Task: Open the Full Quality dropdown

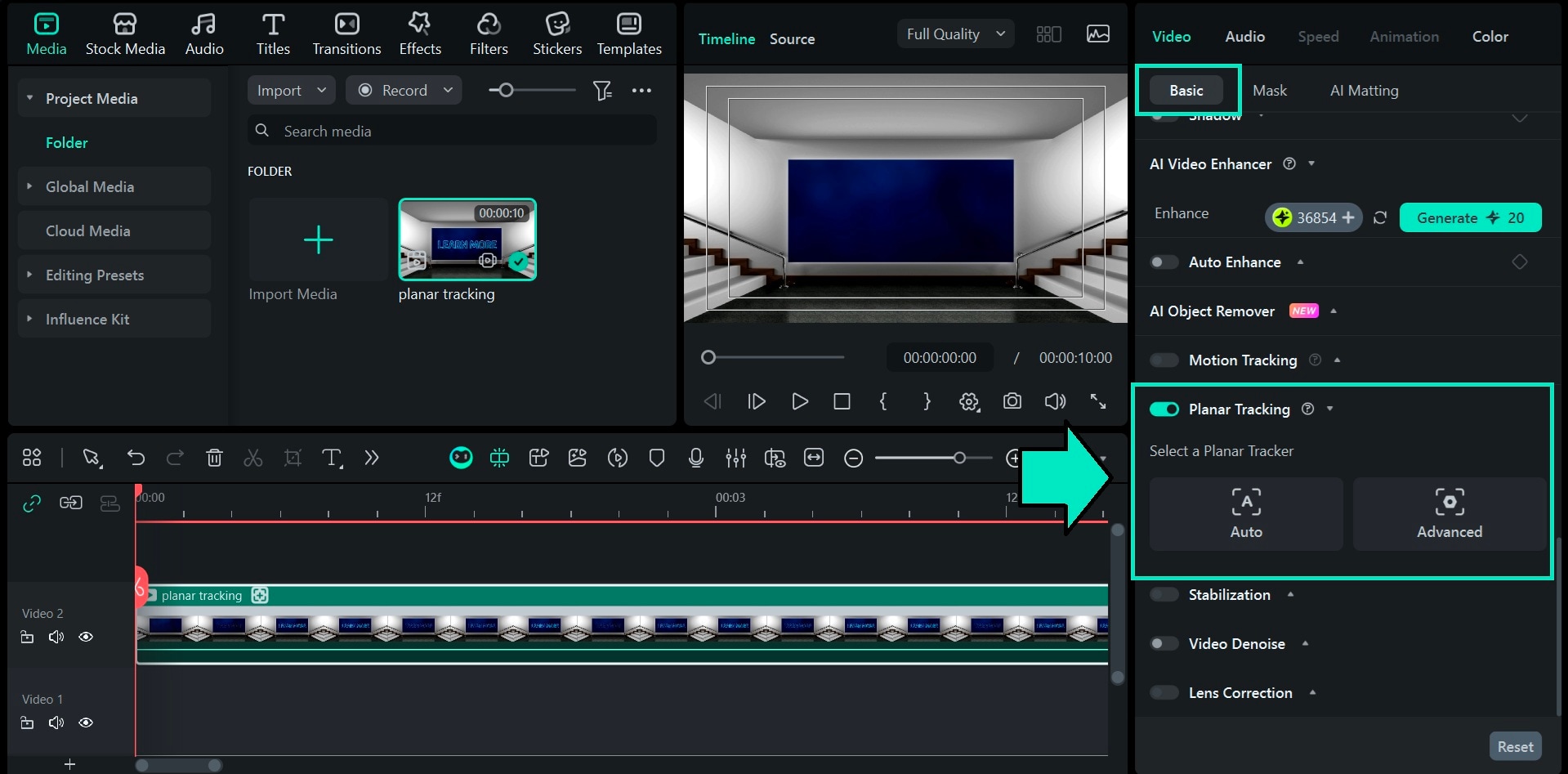Action: pos(954,34)
